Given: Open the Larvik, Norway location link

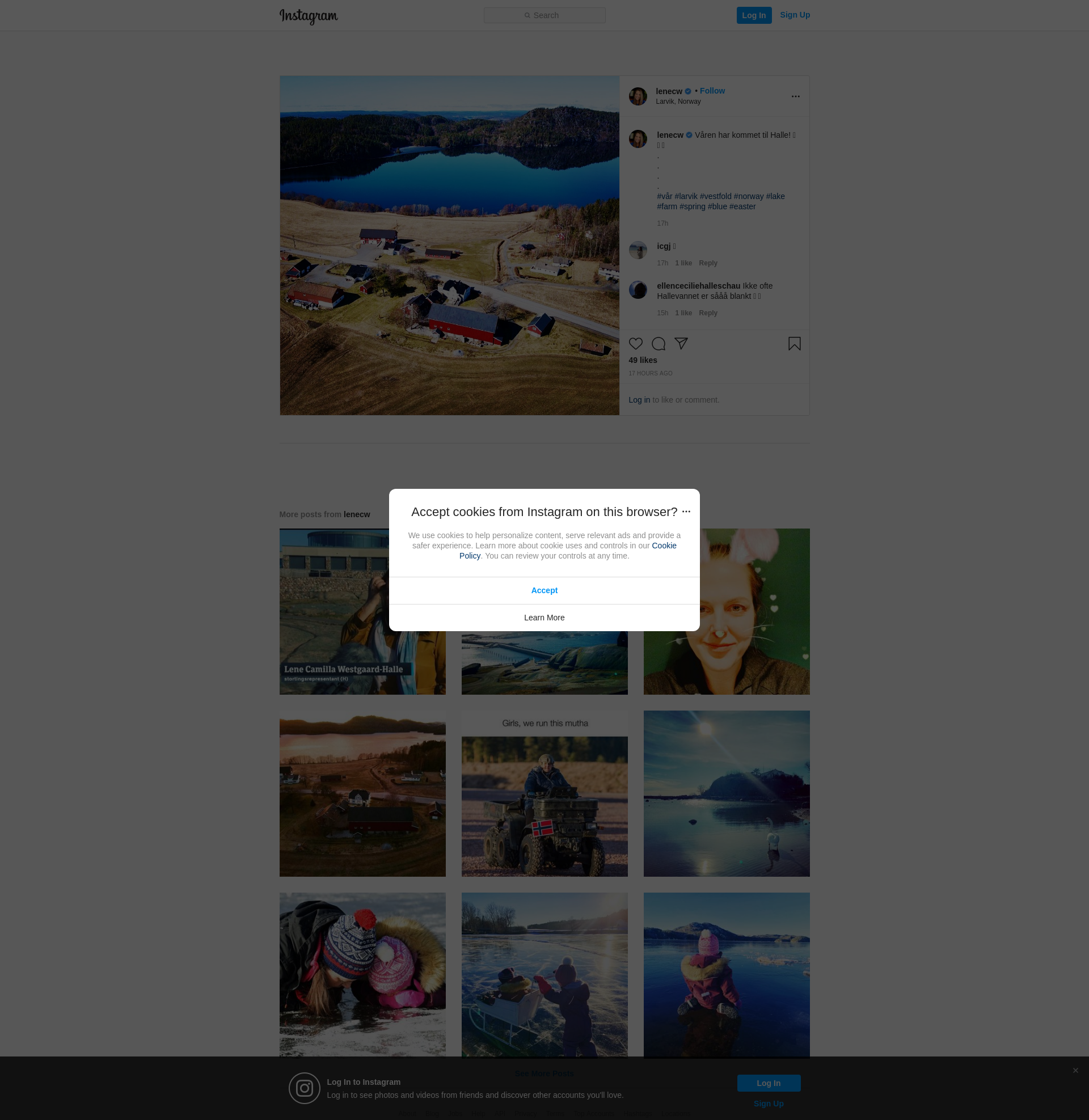Looking at the screenshot, I should click(x=678, y=102).
